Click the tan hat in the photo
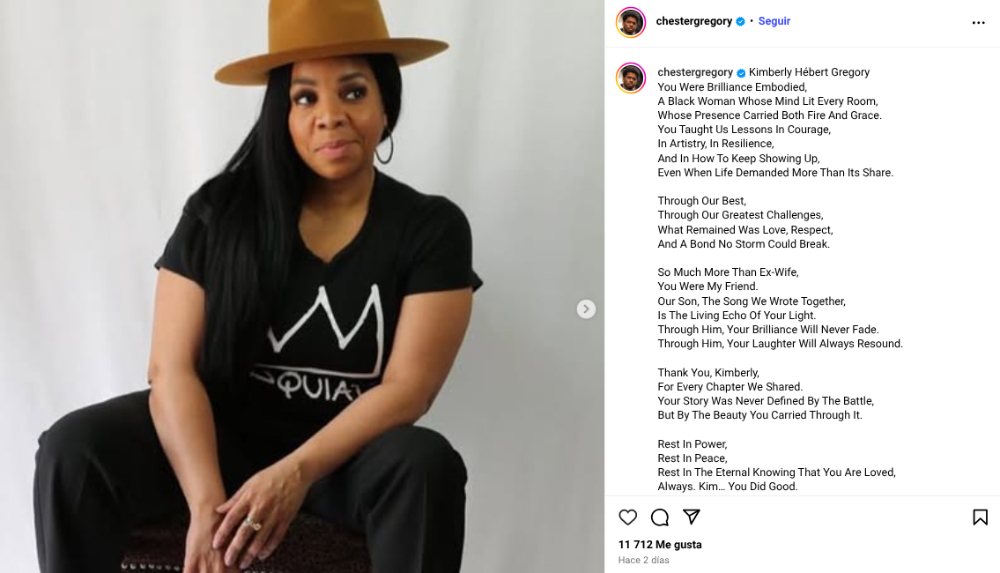 tap(332, 40)
